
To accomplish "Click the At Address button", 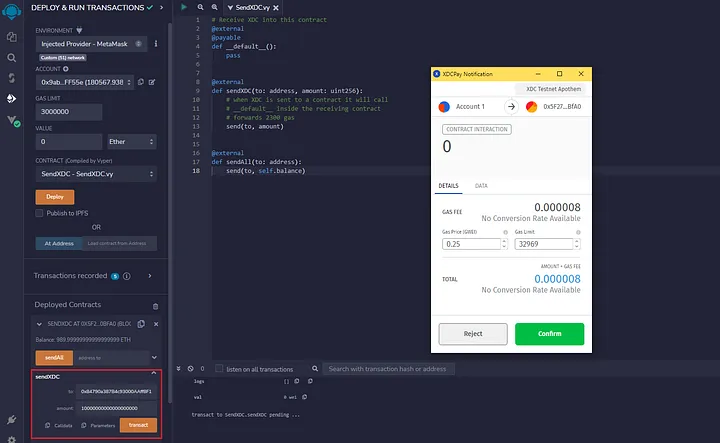I will click(x=59, y=243).
